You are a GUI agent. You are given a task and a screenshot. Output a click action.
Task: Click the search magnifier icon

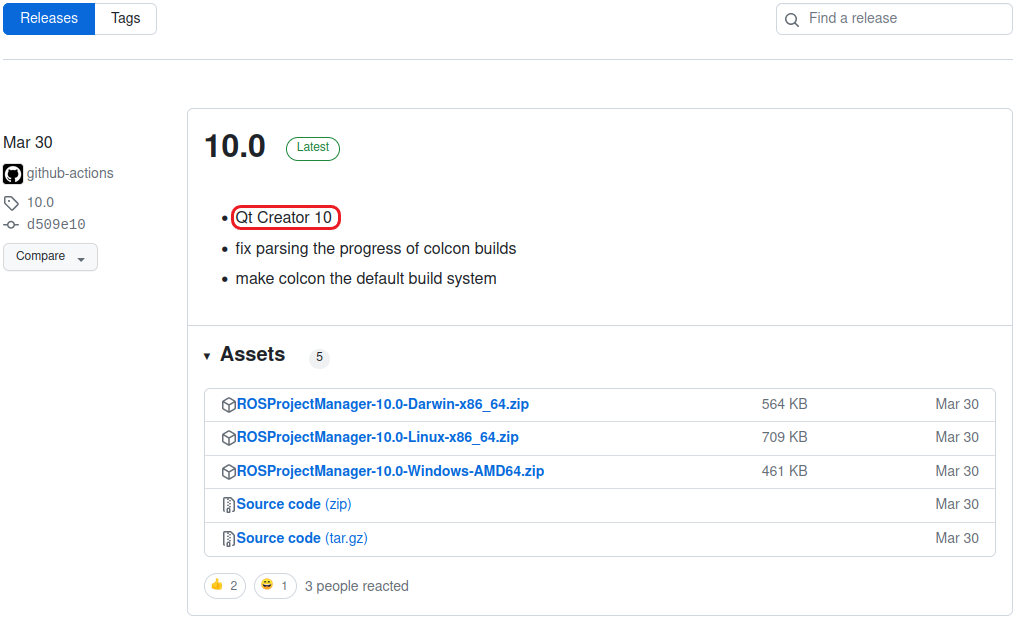tap(792, 19)
